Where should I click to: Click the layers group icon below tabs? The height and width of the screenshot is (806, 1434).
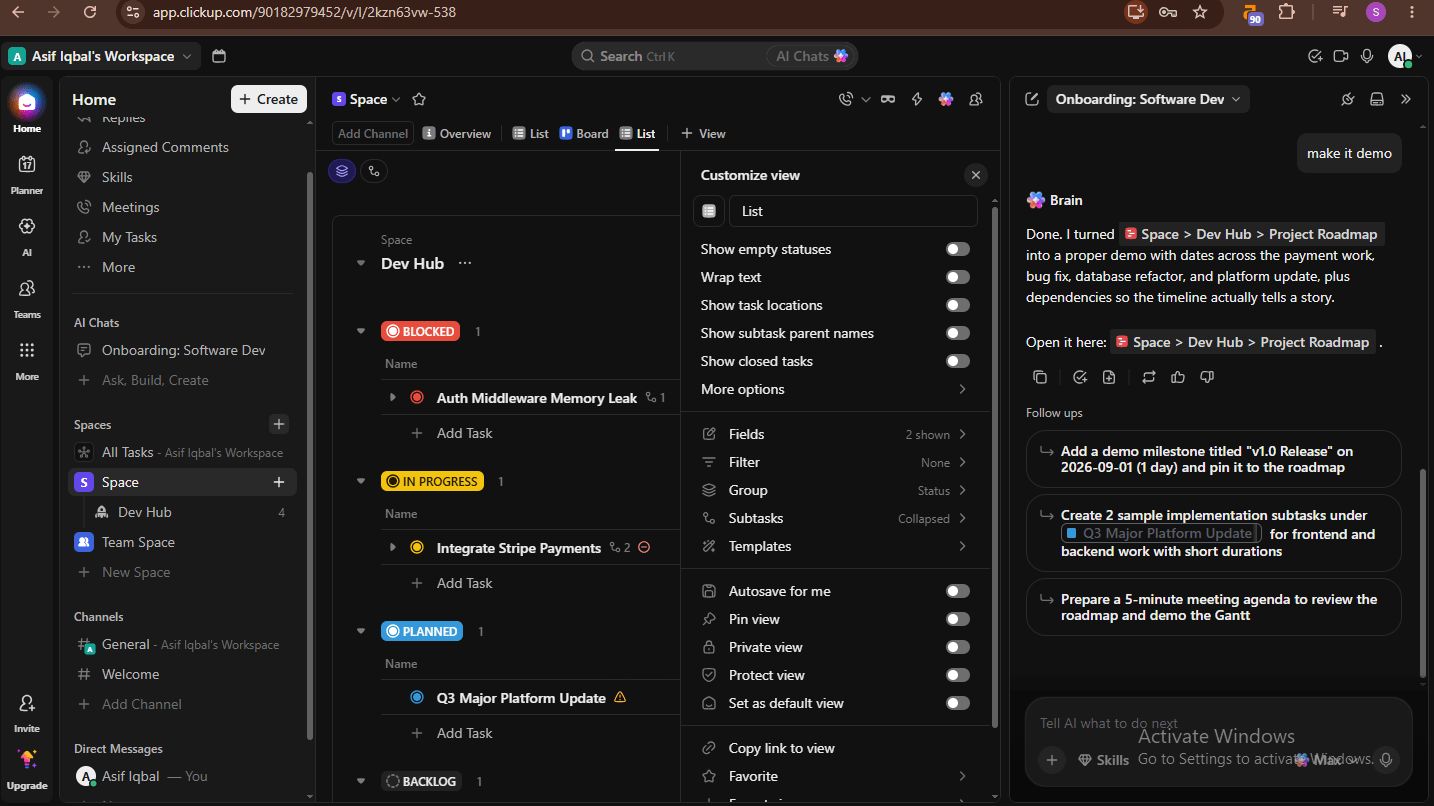(342, 171)
